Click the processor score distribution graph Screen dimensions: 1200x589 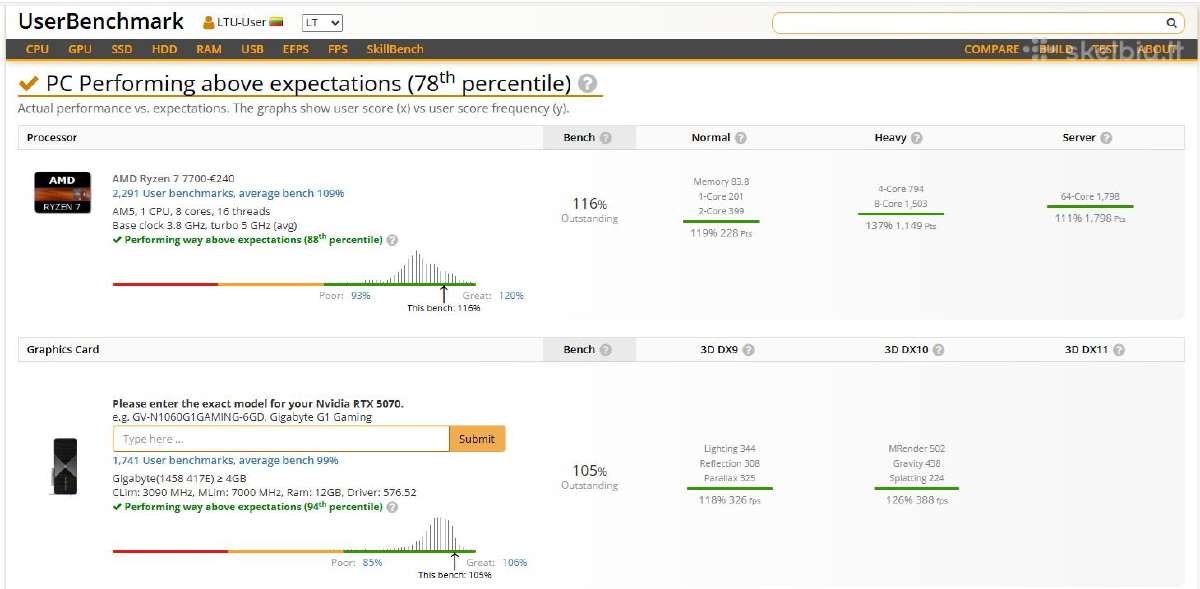click(x=294, y=270)
